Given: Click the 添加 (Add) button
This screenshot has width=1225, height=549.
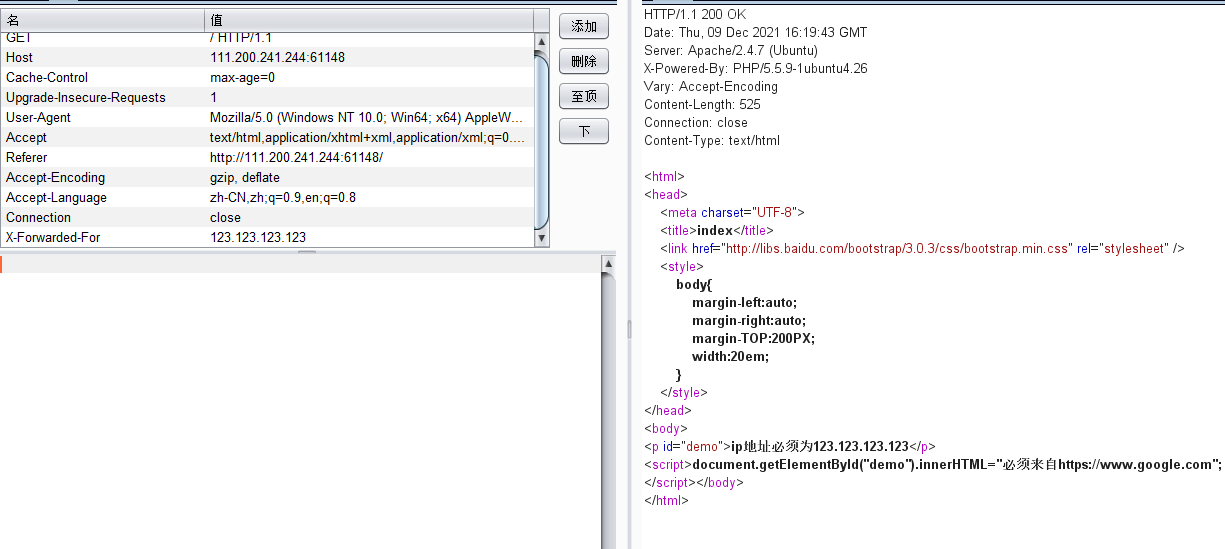Looking at the screenshot, I should tap(584, 26).
